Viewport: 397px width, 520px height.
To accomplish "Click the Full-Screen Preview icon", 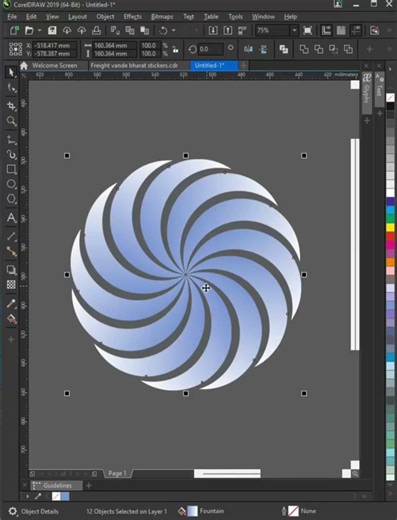I will click(x=308, y=31).
